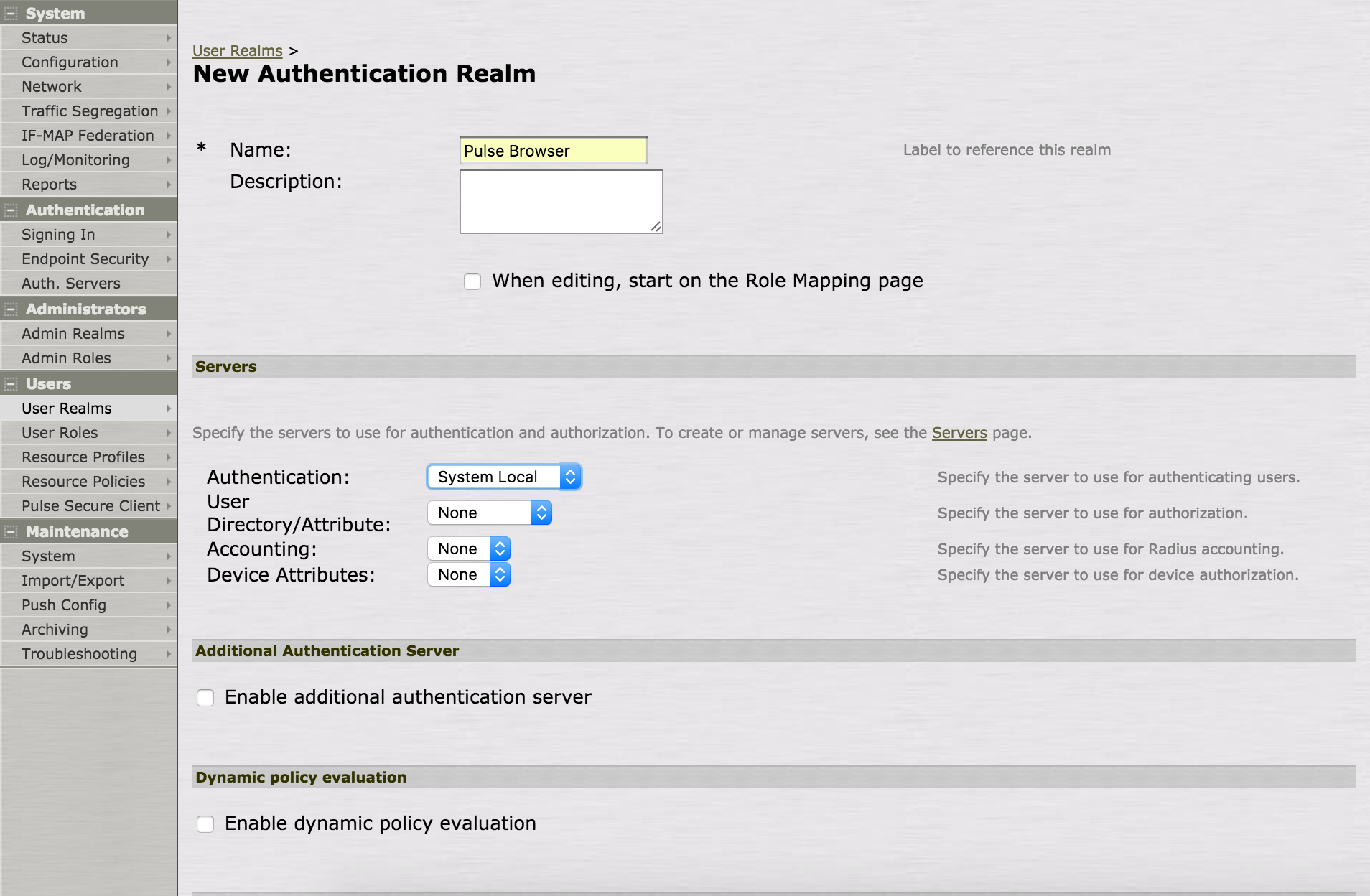This screenshot has width=1370, height=896.
Task: Collapse the Administrators section in sidebar
Action: pos(9,309)
